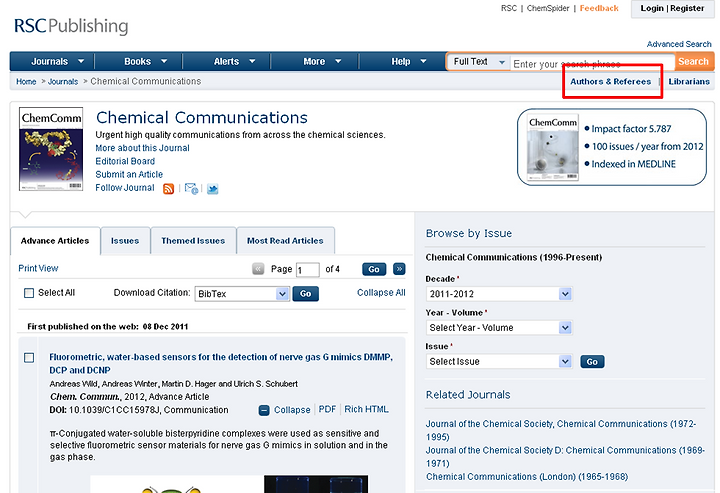Click Go next to the Issue dropdown
The width and height of the screenshot is (720, 493).
tap(592, 362)
